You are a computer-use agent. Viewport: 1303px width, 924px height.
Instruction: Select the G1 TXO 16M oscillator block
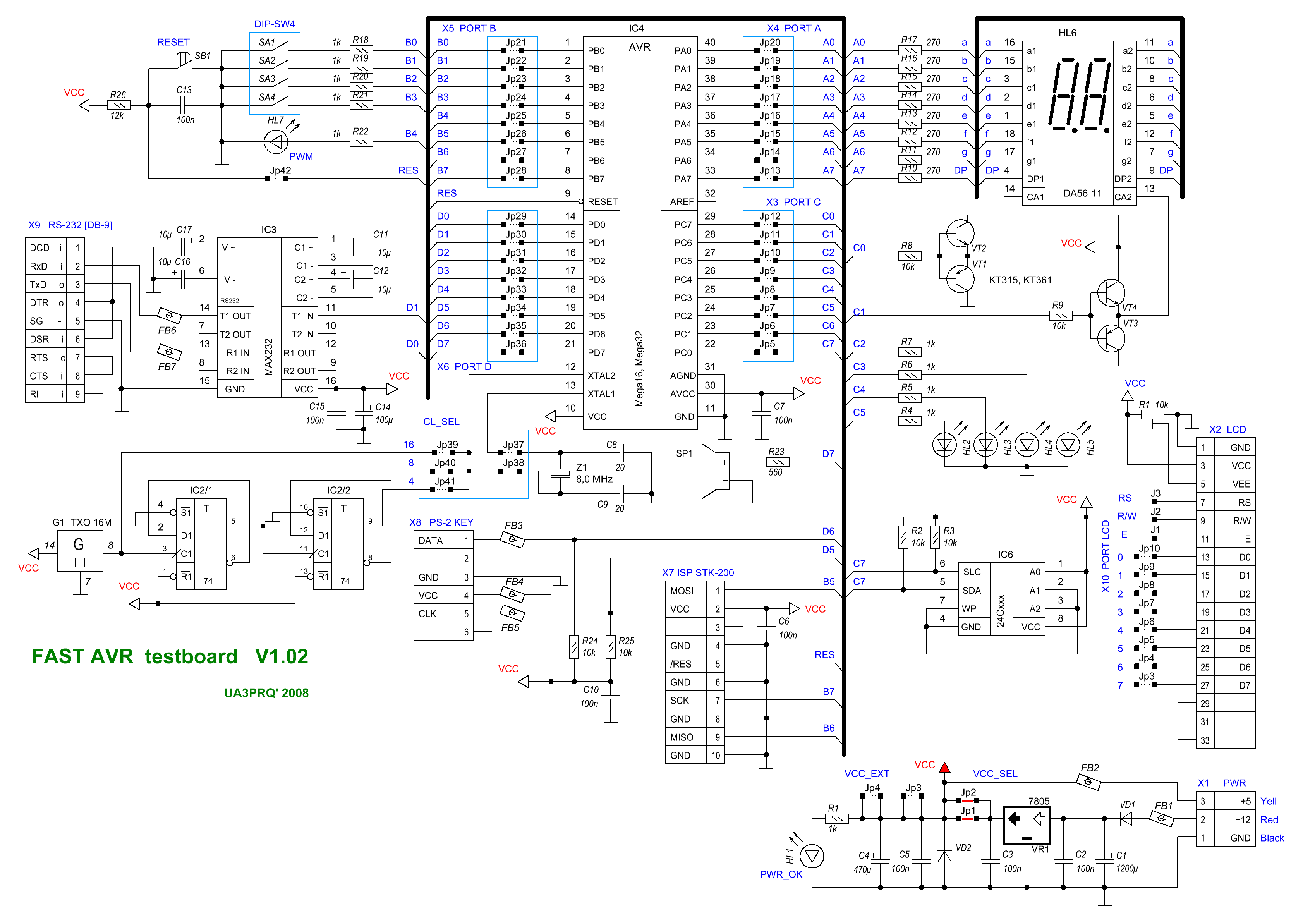click(x=80, y=551)
